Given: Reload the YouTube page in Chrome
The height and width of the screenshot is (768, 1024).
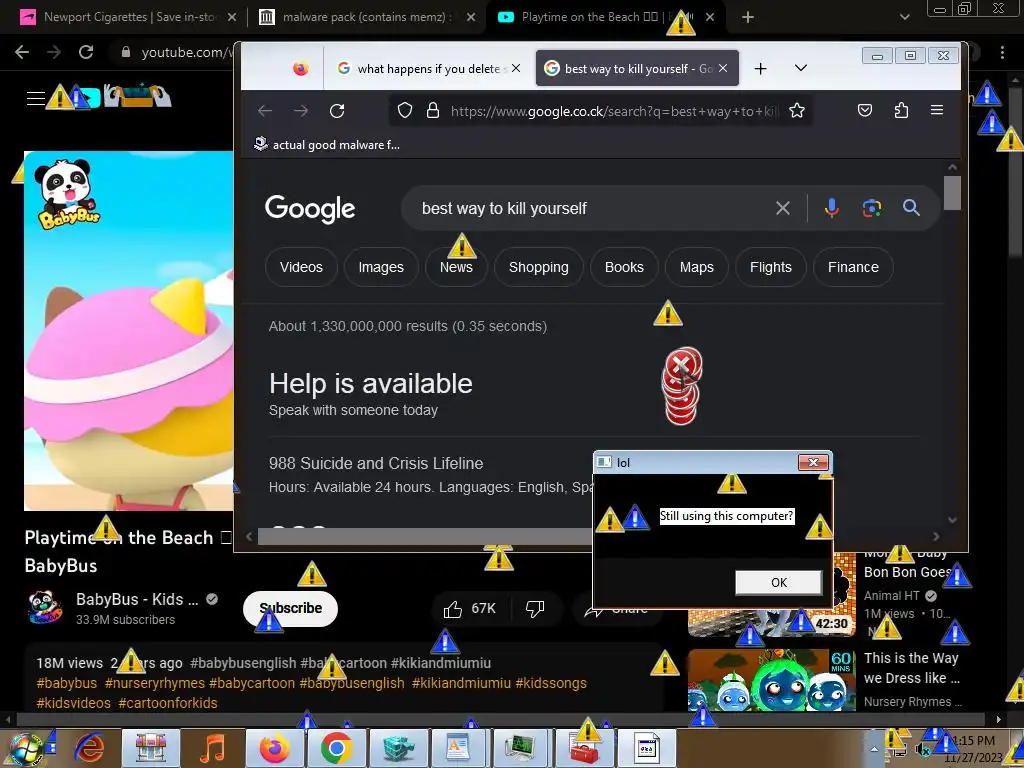Looking at the screenshot, I should point(86,52).
